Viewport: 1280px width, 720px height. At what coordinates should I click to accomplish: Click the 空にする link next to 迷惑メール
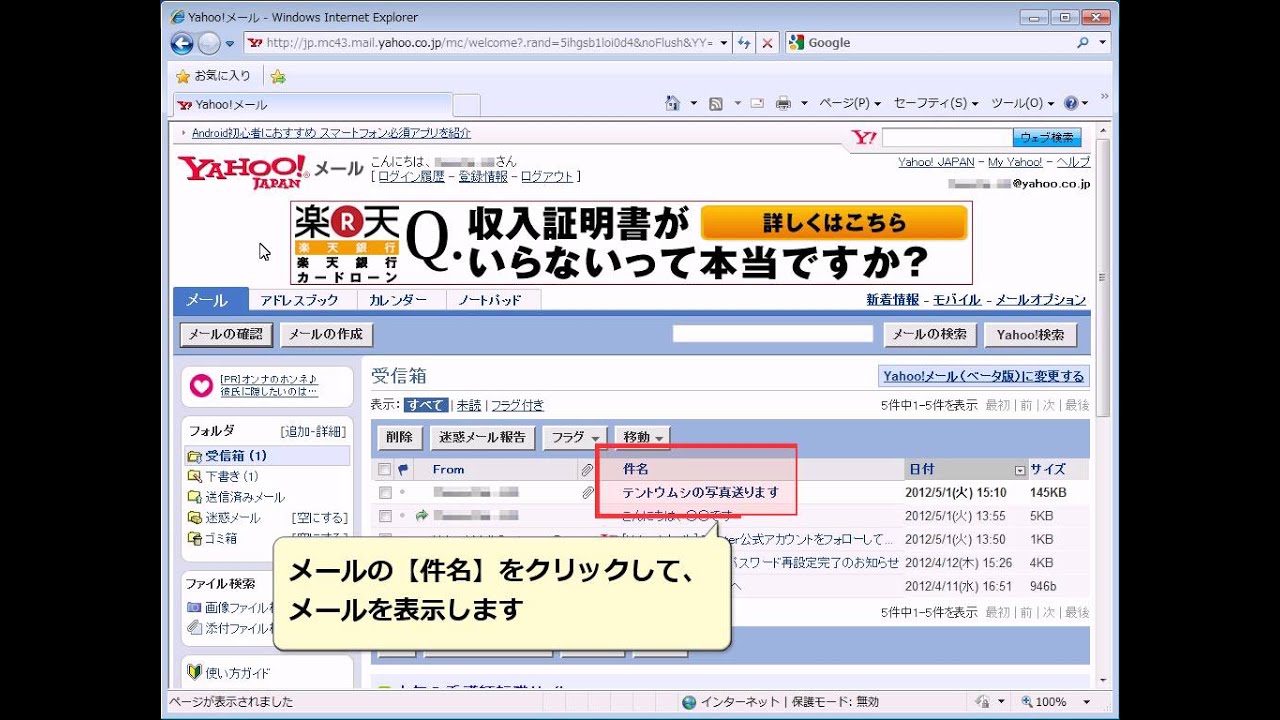coord(320,518)
